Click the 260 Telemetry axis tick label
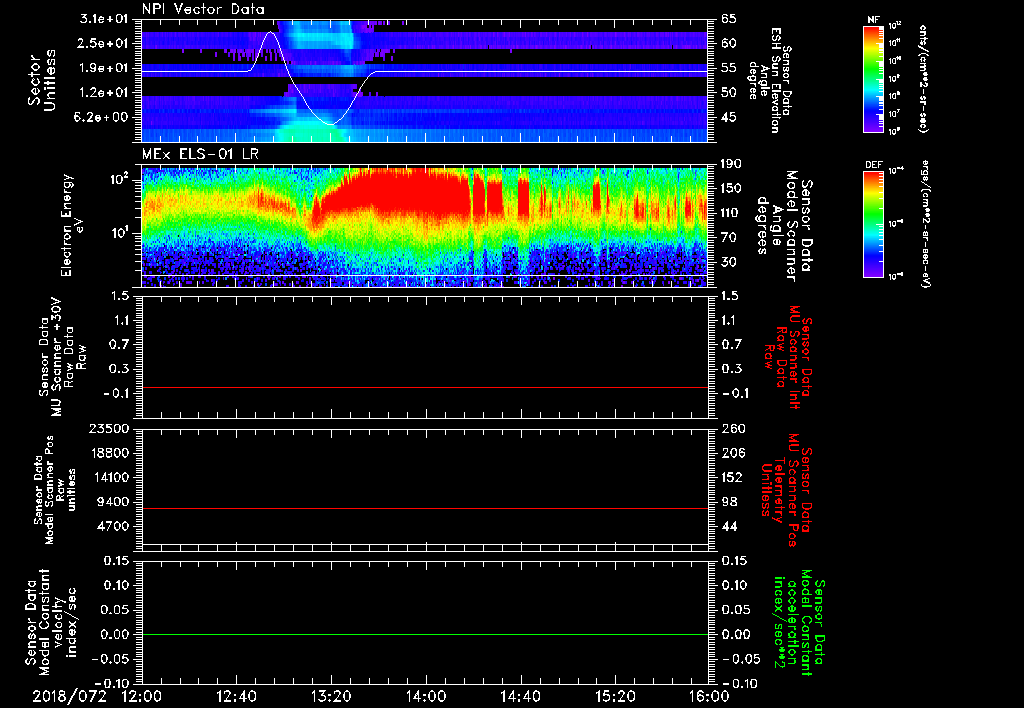The width and height of the screenshot is (1024, 708). click(732, 428)
